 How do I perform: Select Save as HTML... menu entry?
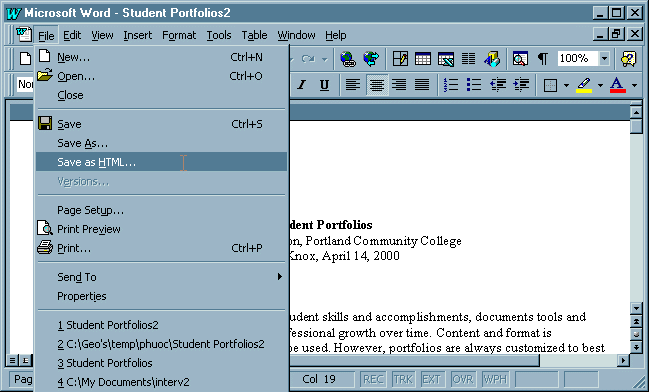coord(161,162)
